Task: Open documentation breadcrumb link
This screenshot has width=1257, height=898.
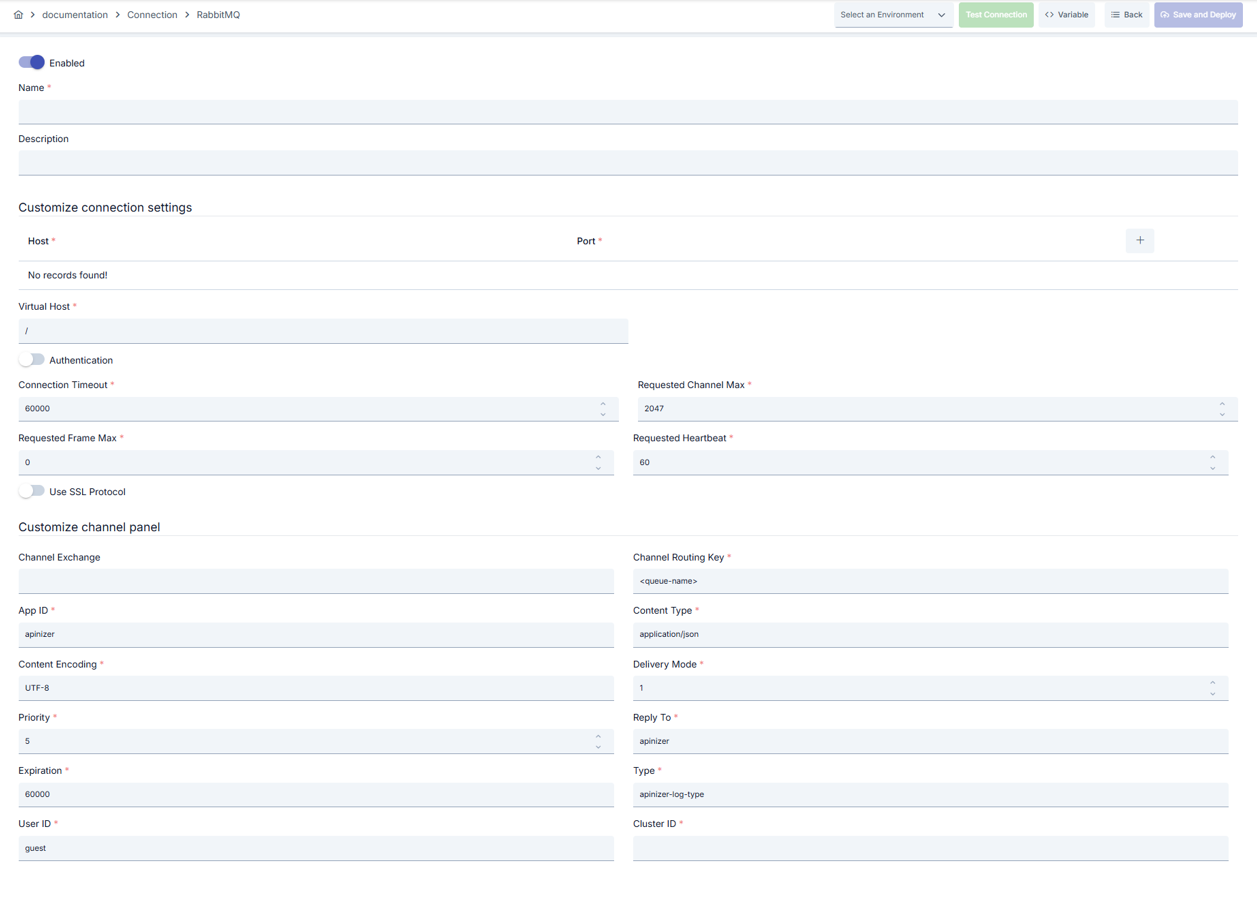Action: click(x=75, y=15)
